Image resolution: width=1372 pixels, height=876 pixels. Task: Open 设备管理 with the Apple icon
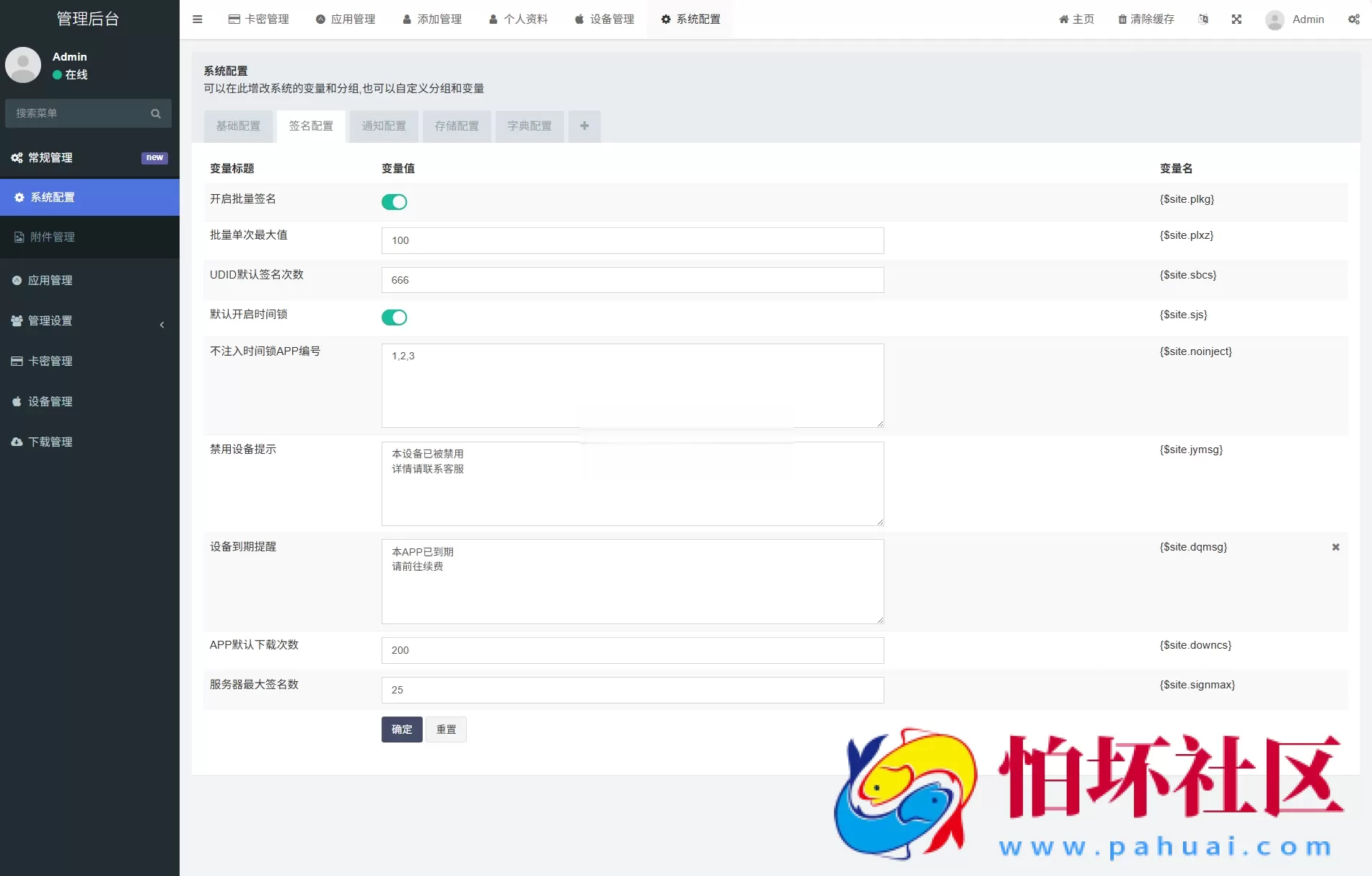(x=604, y=19)
